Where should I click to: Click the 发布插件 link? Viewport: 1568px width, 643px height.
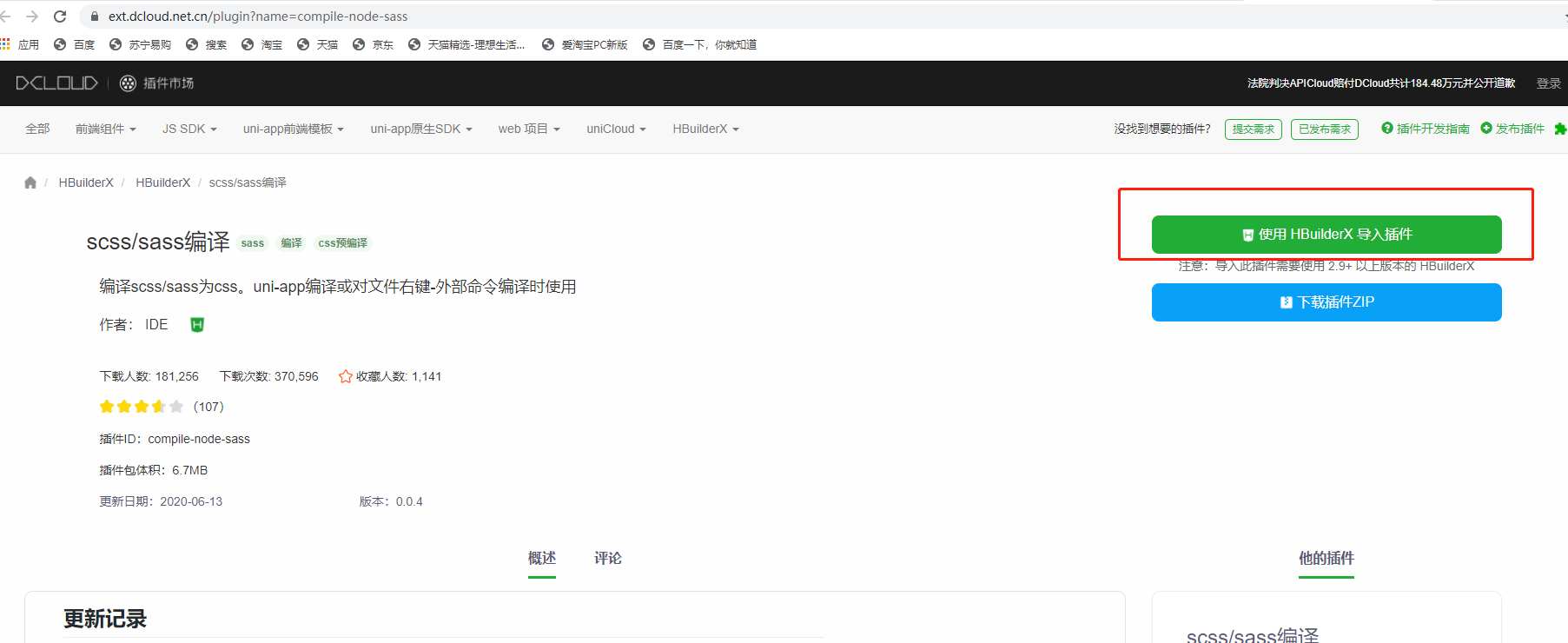point(1512,129)
